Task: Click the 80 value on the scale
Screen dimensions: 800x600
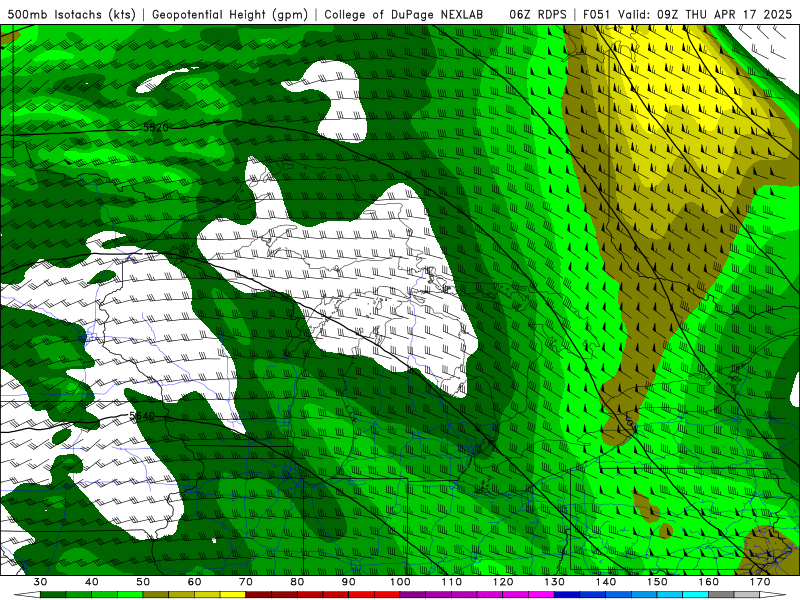Action: tap(297, 582)
